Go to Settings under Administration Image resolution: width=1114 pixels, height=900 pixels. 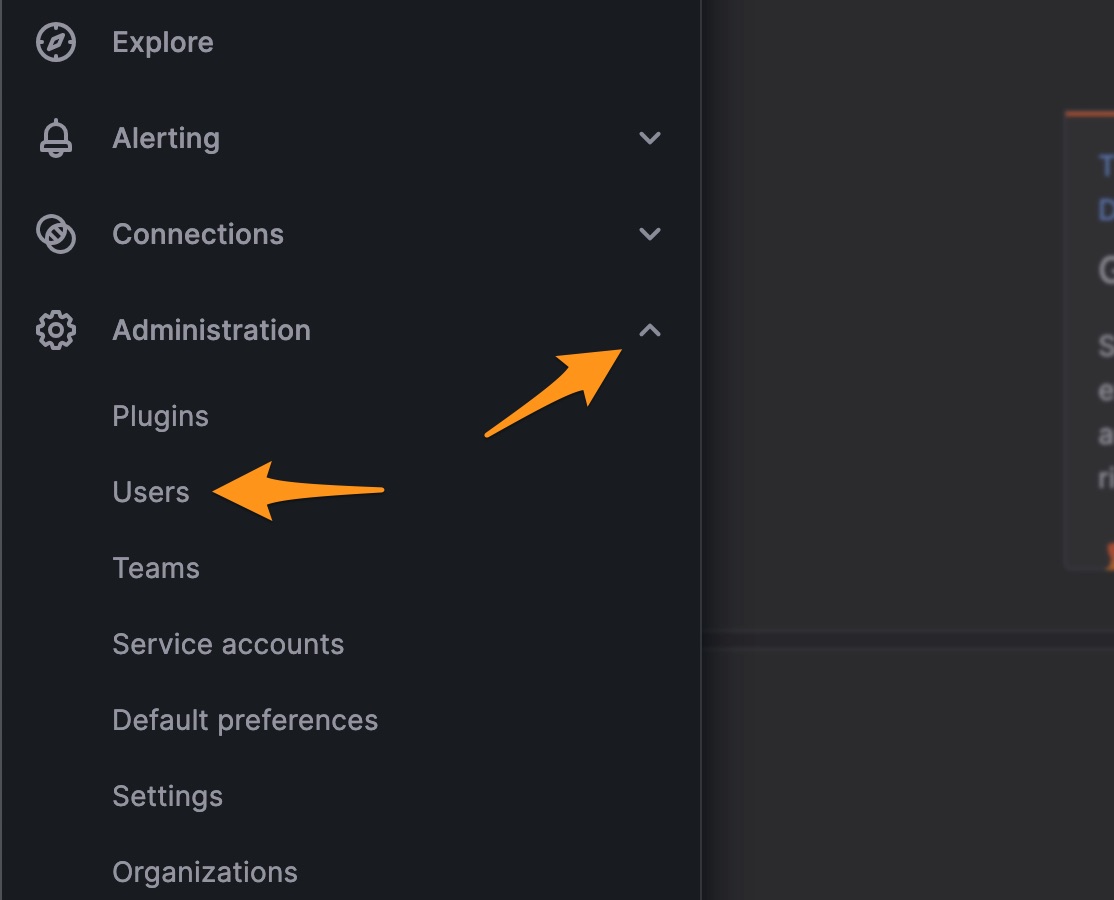pos(168,796)
